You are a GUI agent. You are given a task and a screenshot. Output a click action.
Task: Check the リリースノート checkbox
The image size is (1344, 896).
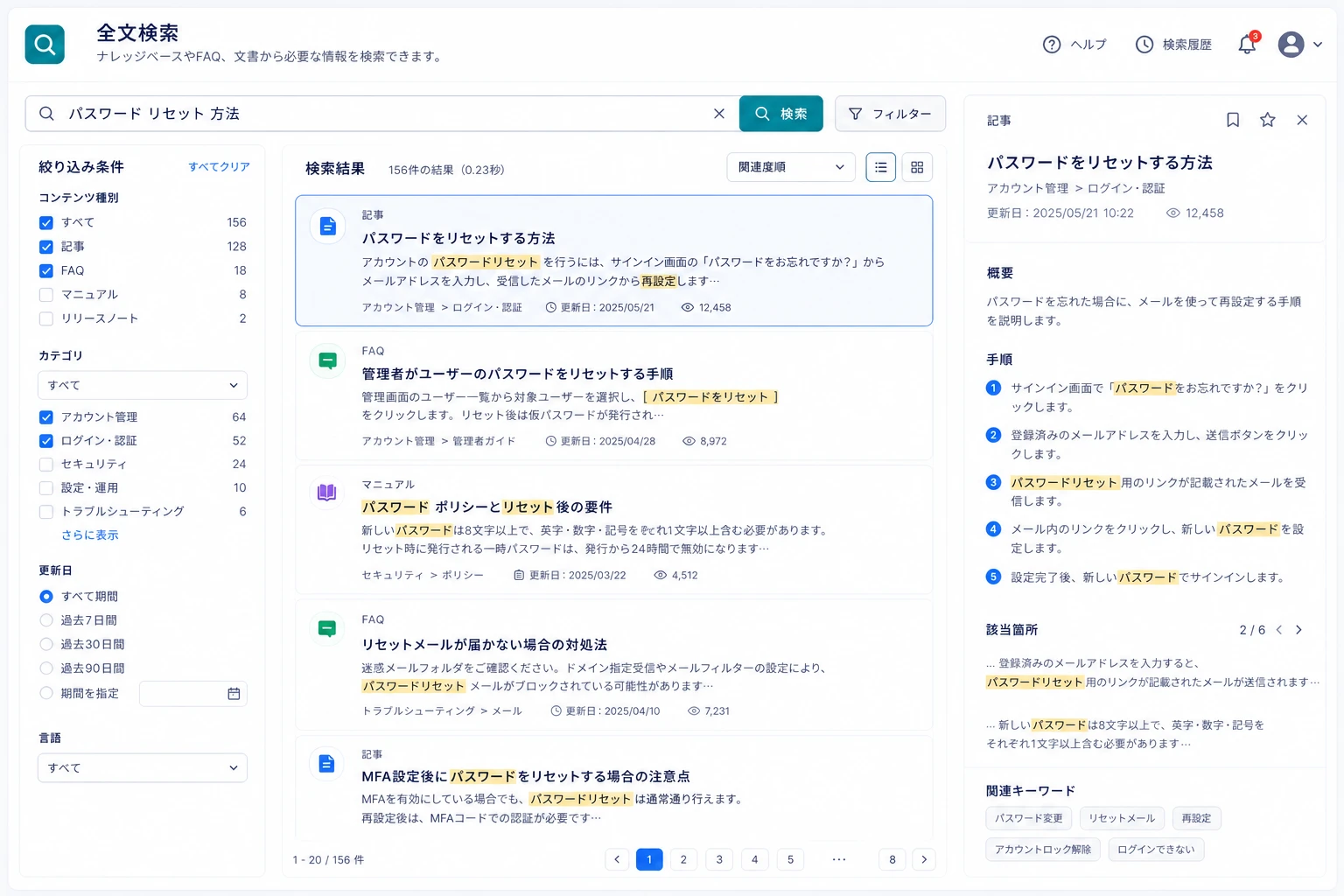46,319
